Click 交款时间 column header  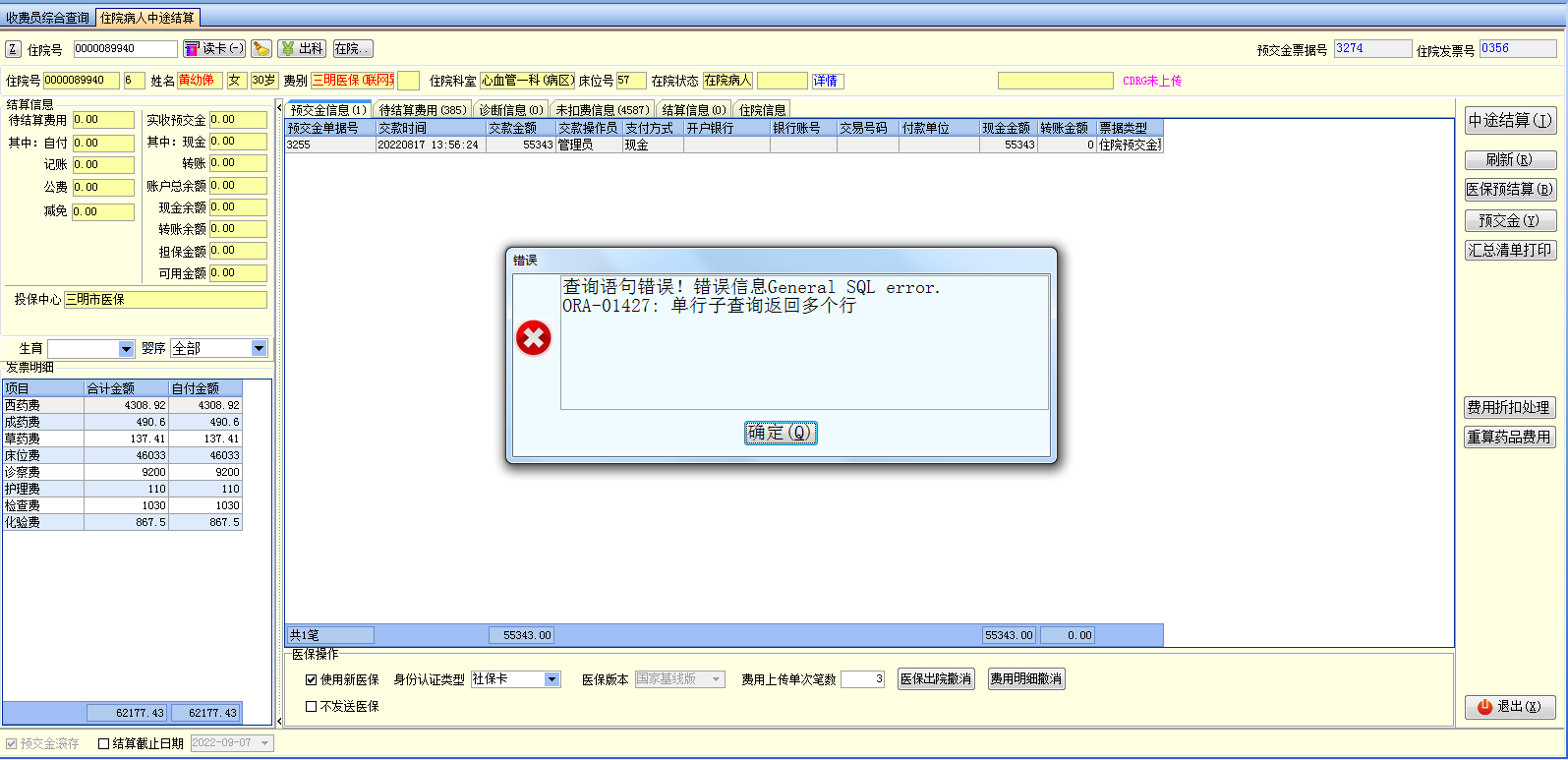431,128
